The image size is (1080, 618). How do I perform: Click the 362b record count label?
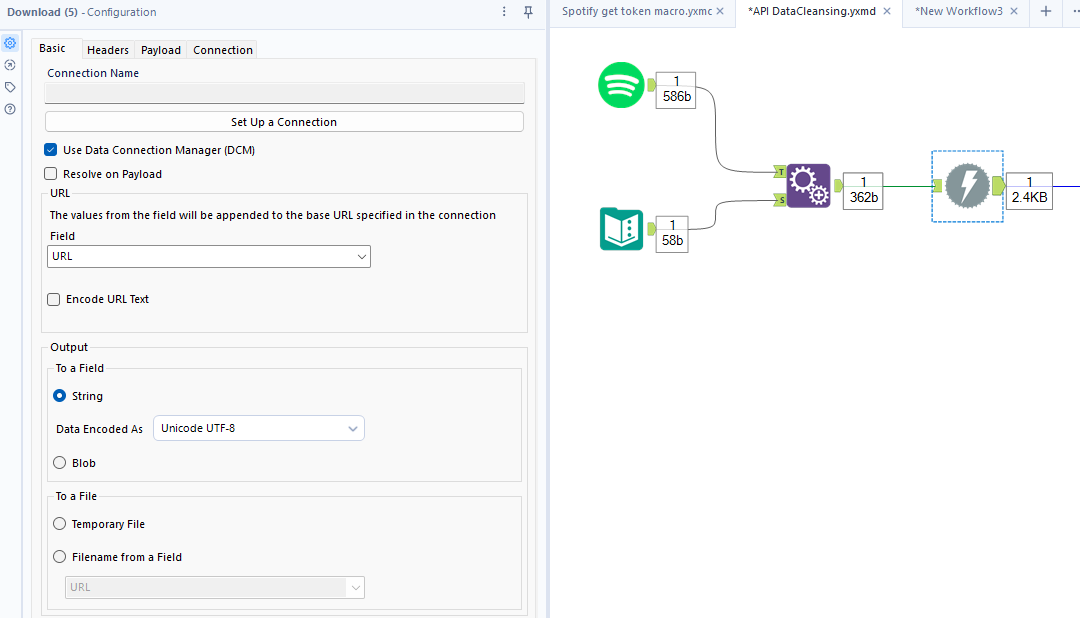coord(863,190)
